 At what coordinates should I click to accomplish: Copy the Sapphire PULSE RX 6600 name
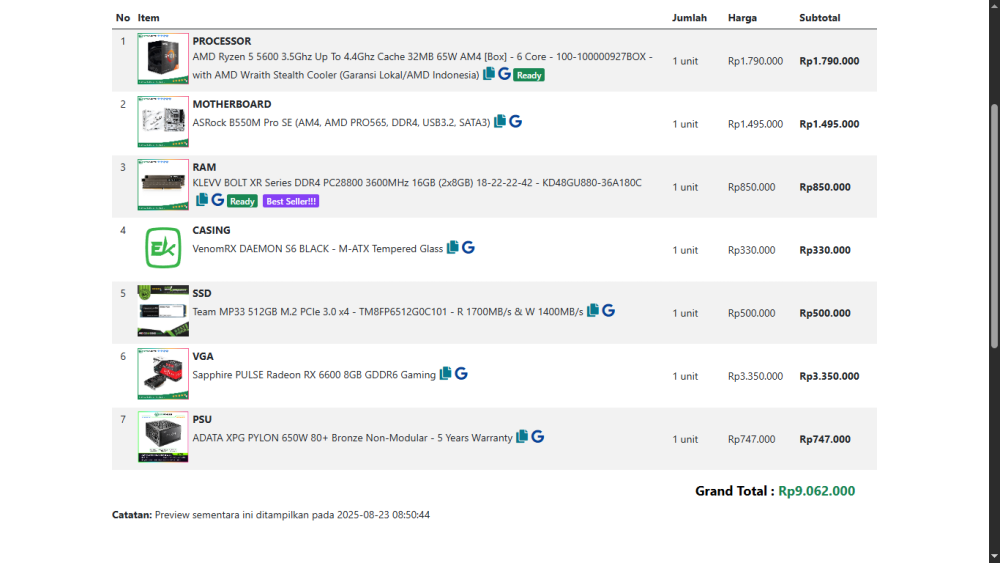coord(446,374)
